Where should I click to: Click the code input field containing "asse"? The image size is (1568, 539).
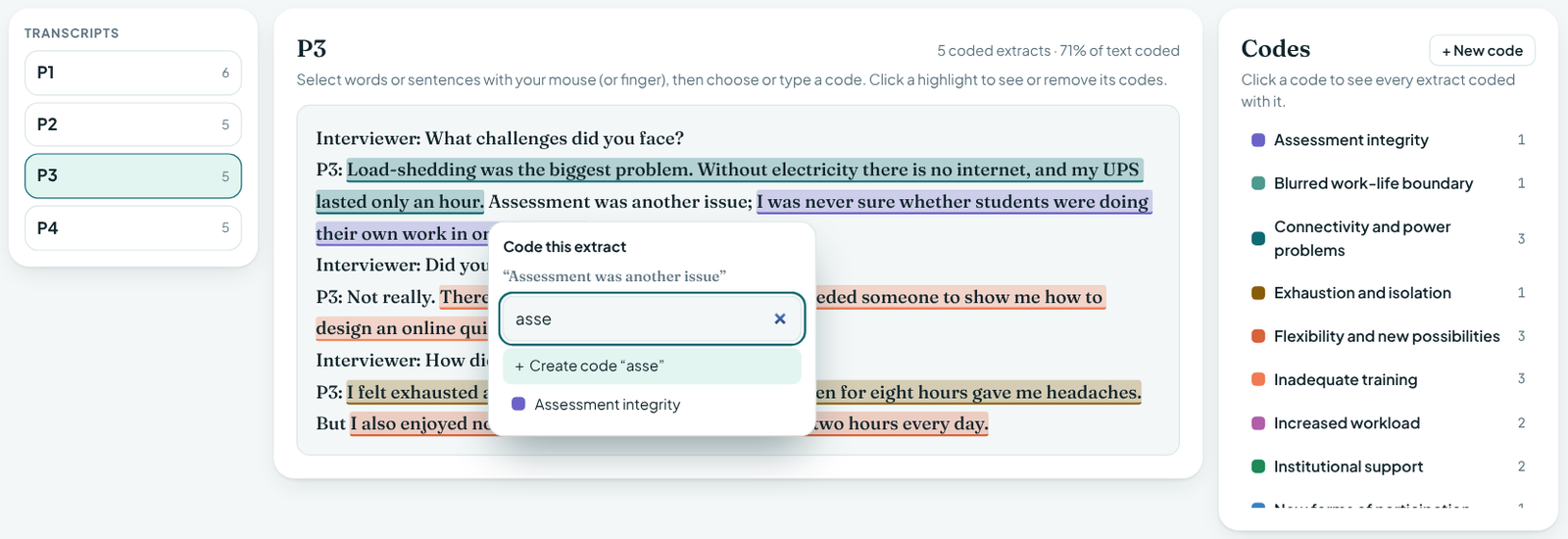click(x=652, y=318)
